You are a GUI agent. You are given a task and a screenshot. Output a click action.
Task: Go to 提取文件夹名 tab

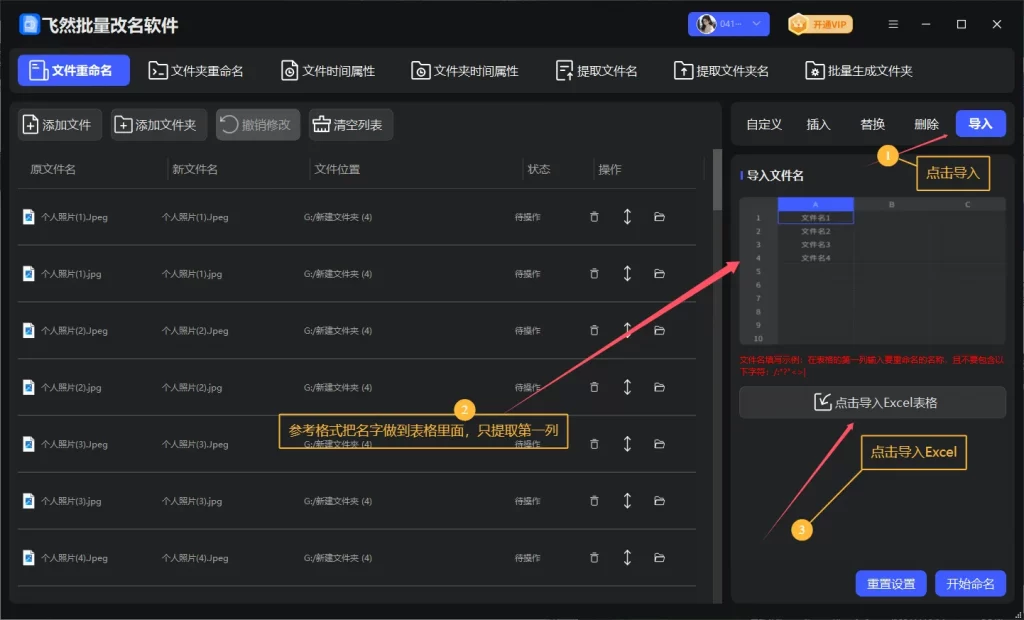(x=721, y=71)
